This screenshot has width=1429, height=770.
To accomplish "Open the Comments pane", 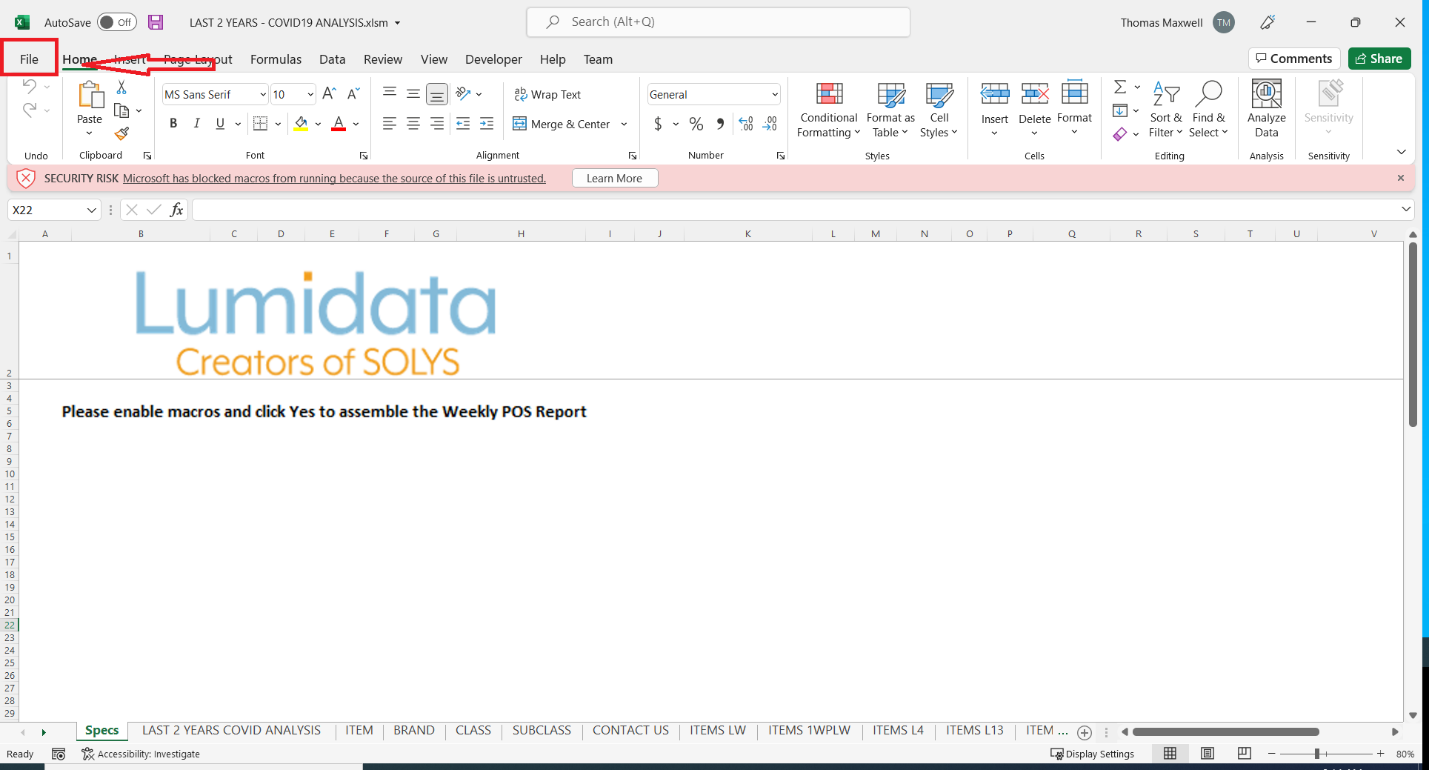I will pos(1294,59).
